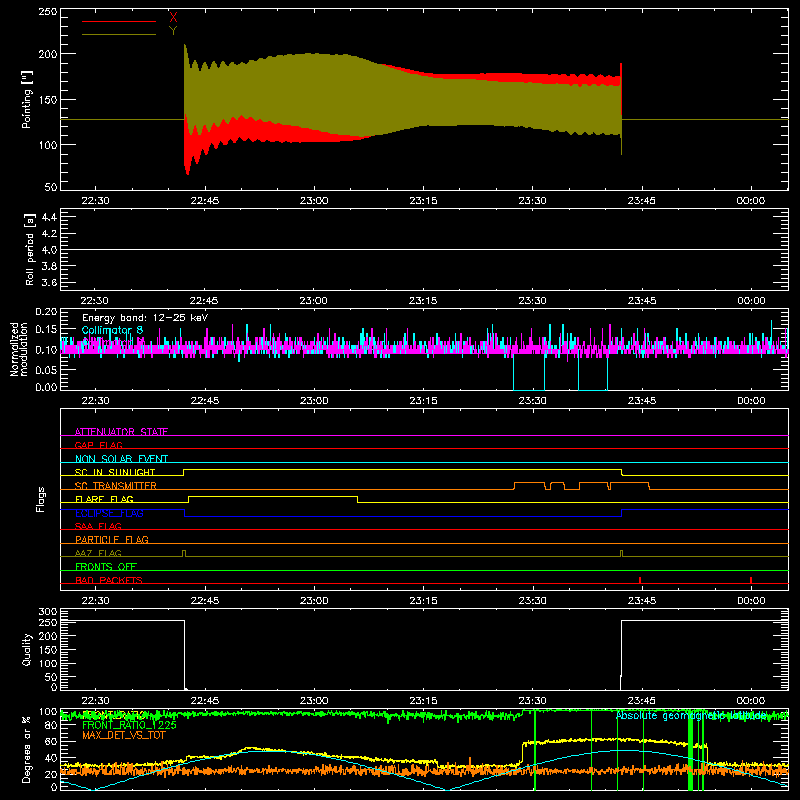This screenshot has width=800, height=800.
Task: Click the BAD_PACKETS flag label
Action: (x=109, y=580)
